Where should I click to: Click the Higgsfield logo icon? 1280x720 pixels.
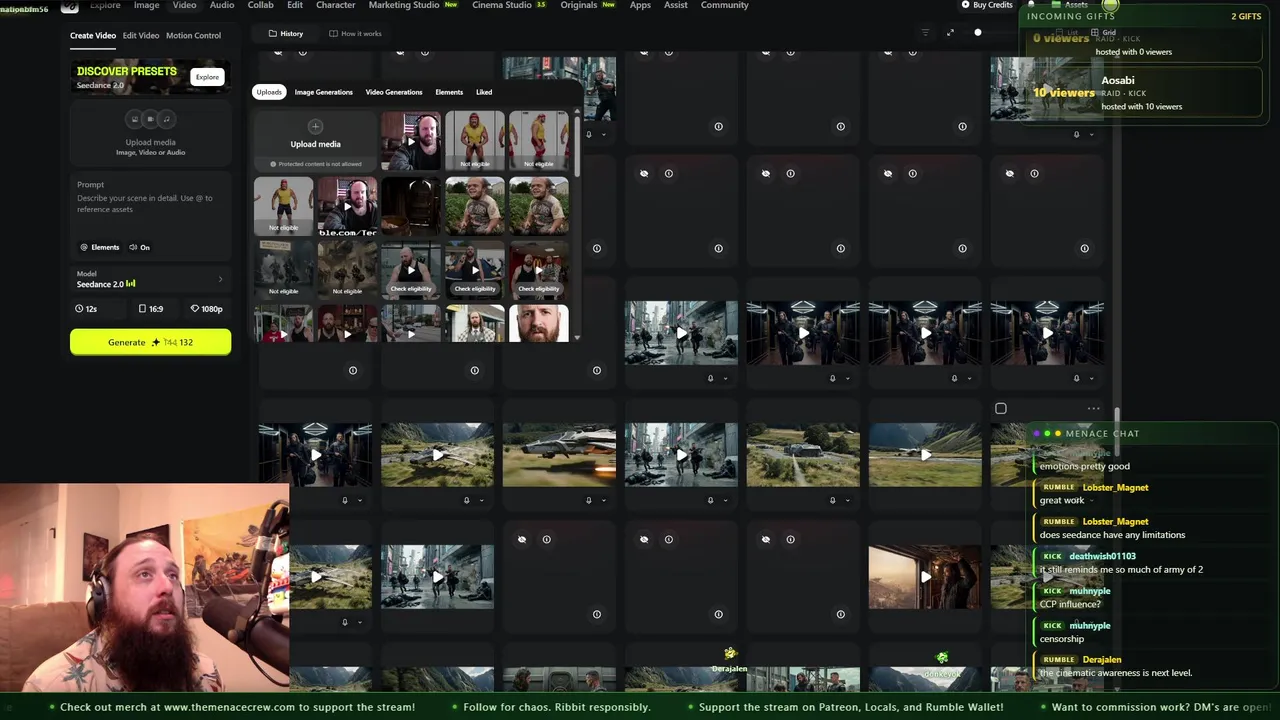[x=70, y=5]
